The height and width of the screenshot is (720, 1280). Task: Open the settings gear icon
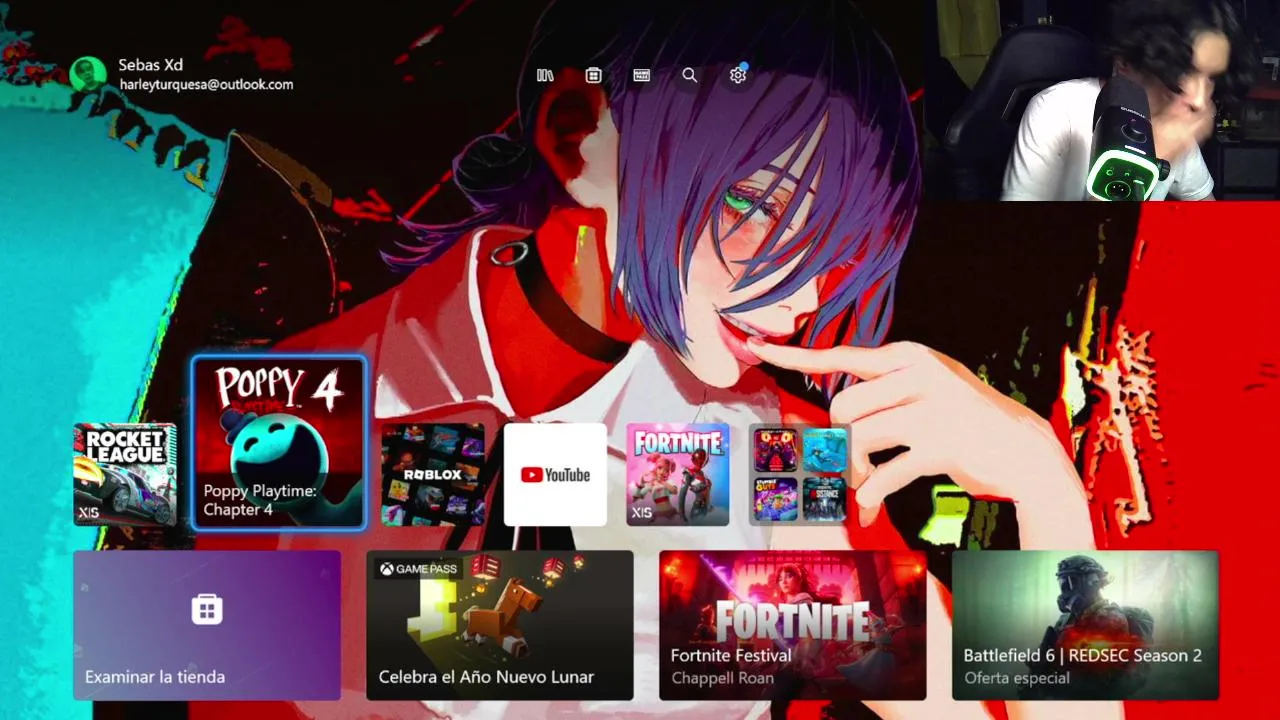tap(738, 75)
